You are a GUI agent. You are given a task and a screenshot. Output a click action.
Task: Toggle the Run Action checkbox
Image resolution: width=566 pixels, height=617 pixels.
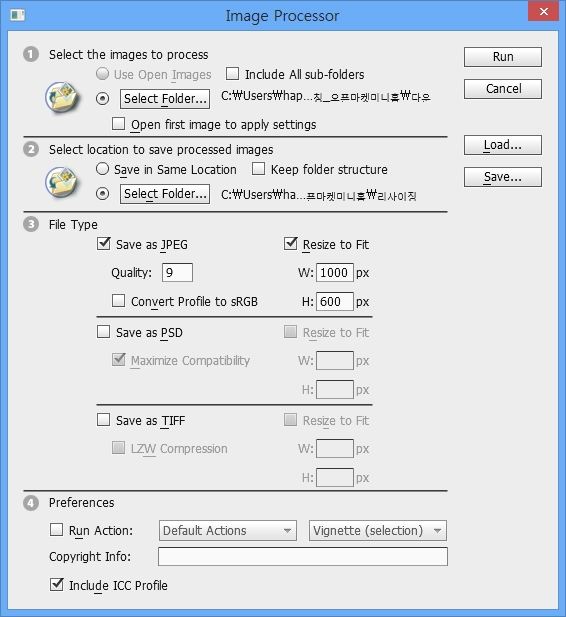coord(56,530)
